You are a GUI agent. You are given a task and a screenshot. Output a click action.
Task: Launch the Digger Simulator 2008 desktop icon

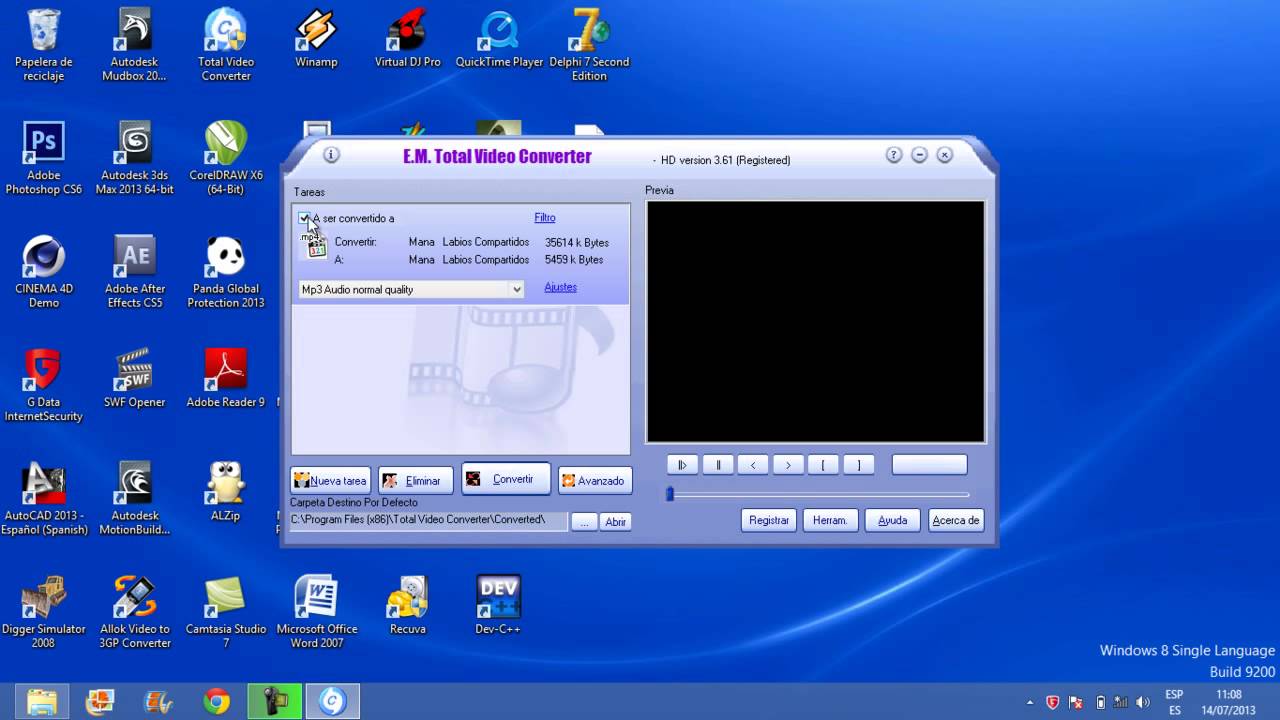coord(44,612)
